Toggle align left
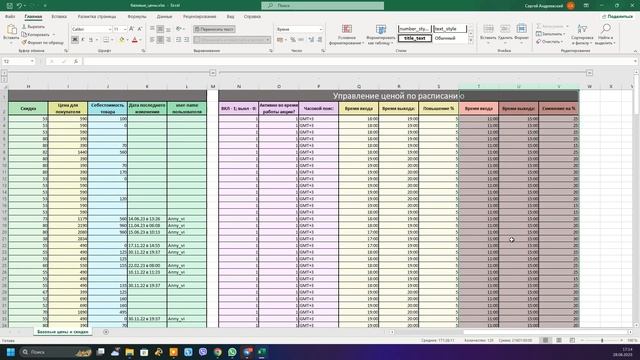640x360 pixels. coord(152,40)
